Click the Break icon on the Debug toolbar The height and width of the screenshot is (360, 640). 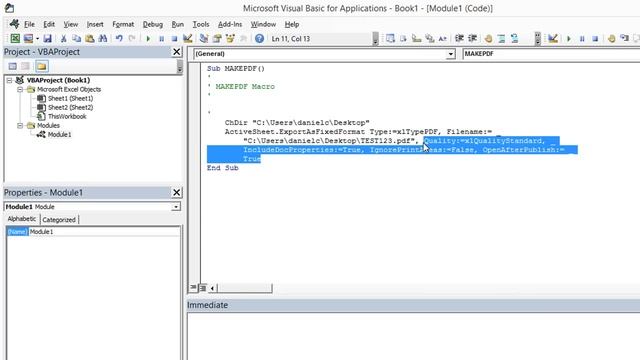582,39
